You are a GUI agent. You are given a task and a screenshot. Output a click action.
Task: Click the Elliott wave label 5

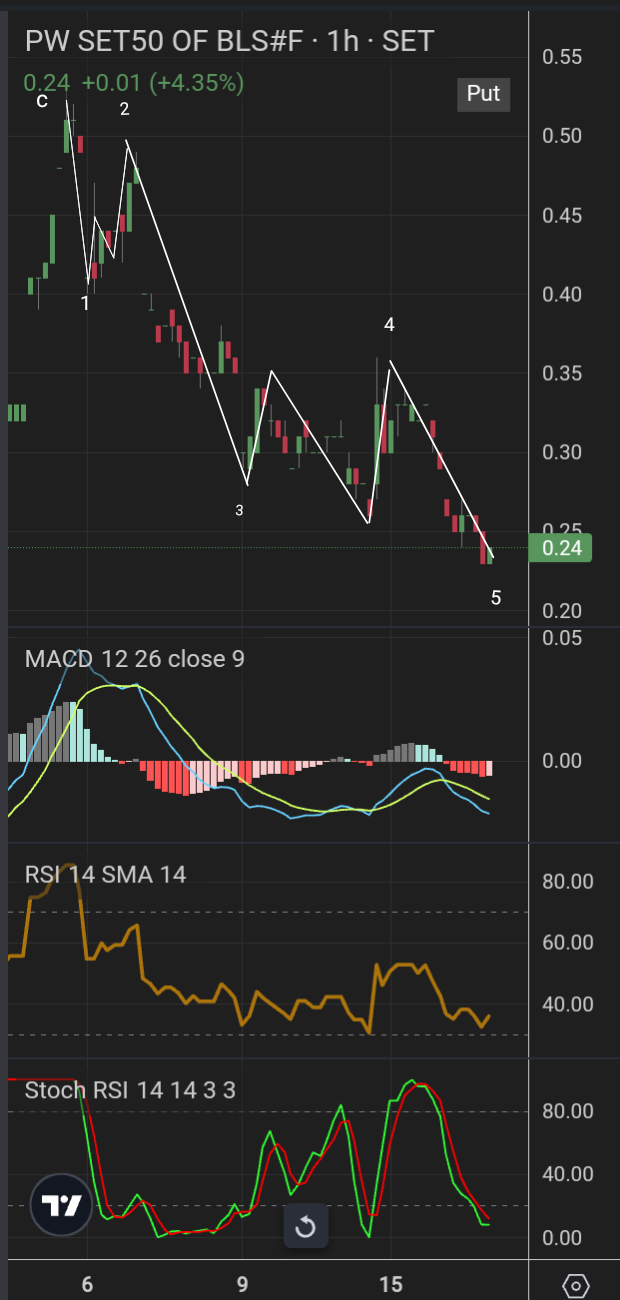coord(496,598)
